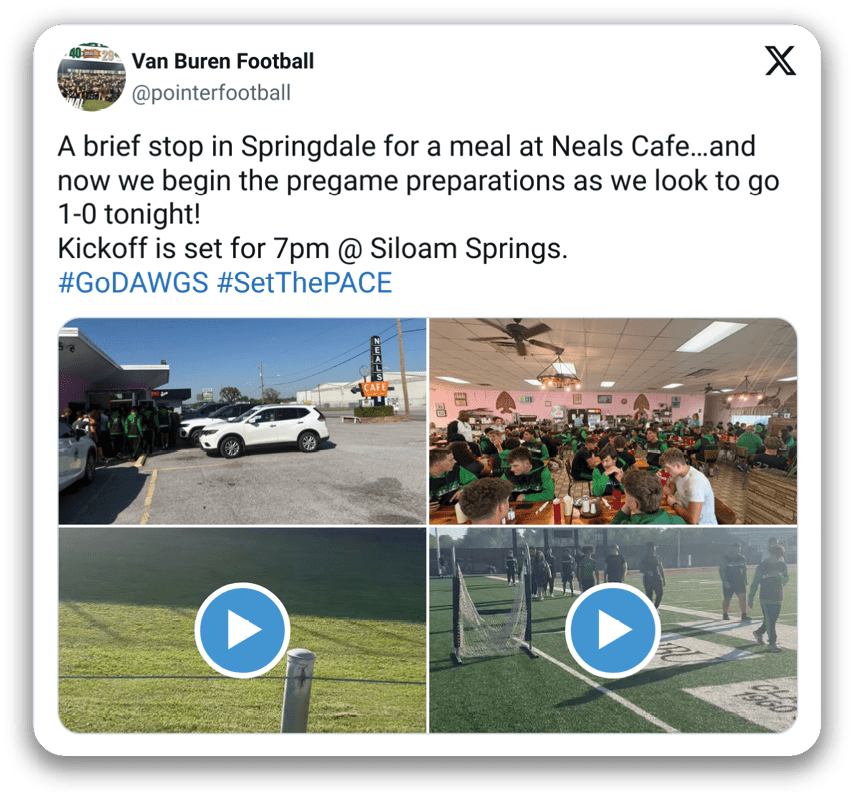Open the #GoDAWGS hashtag
The width and height of the screenshot is (854, 798).
[x=133, y=283]
